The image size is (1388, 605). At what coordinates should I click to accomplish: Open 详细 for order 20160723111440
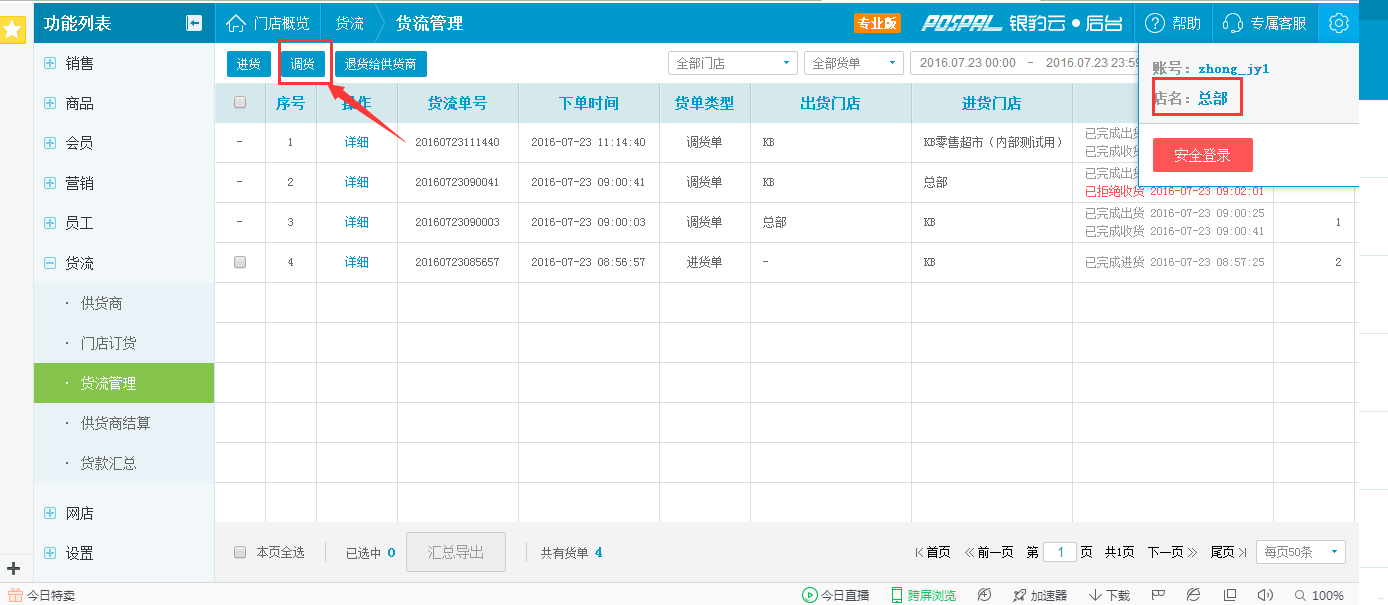[357, 142]
